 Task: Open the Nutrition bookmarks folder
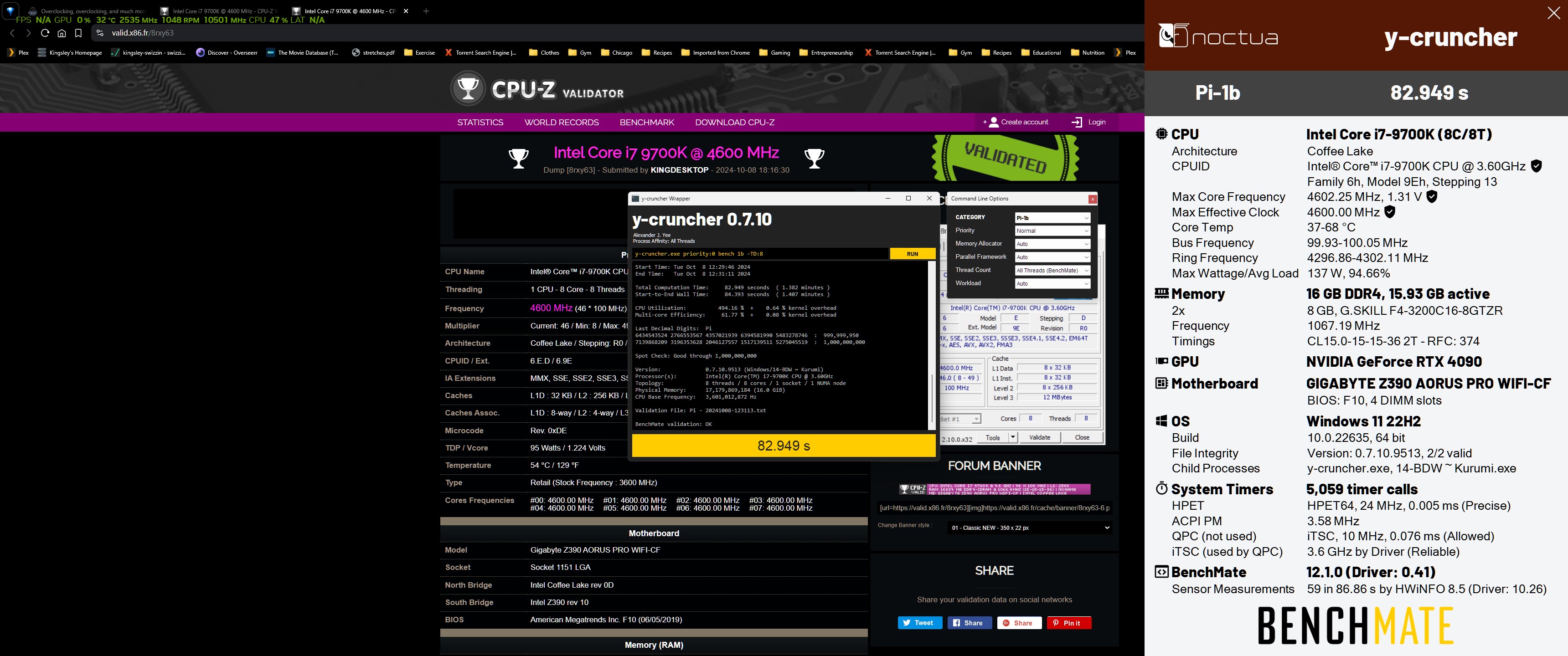coord(1087,52)
